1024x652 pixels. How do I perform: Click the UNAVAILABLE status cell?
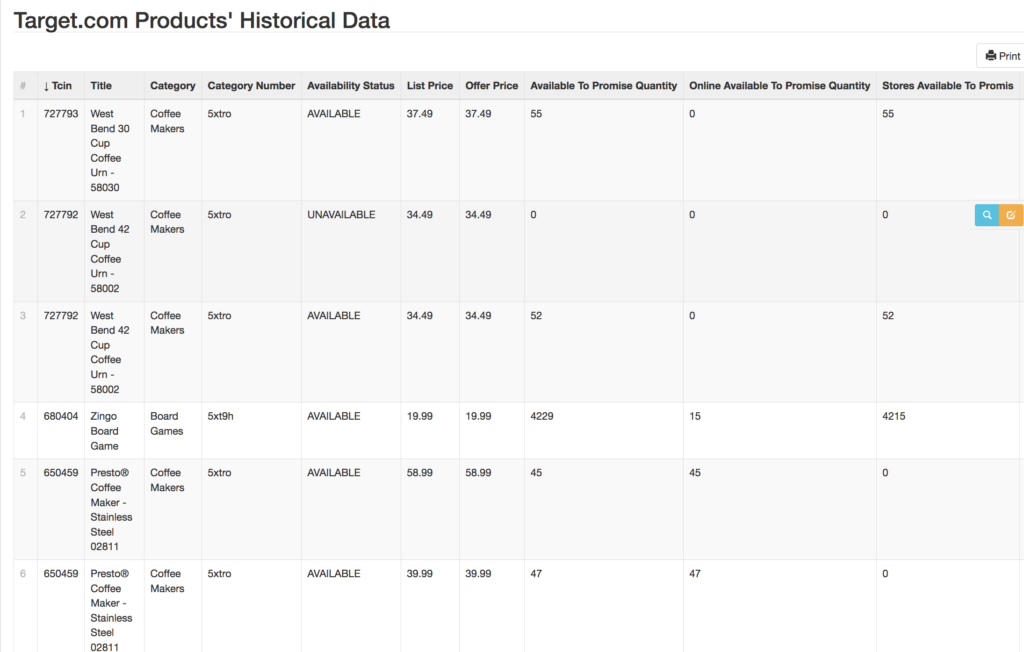click(x=341, y=215)
